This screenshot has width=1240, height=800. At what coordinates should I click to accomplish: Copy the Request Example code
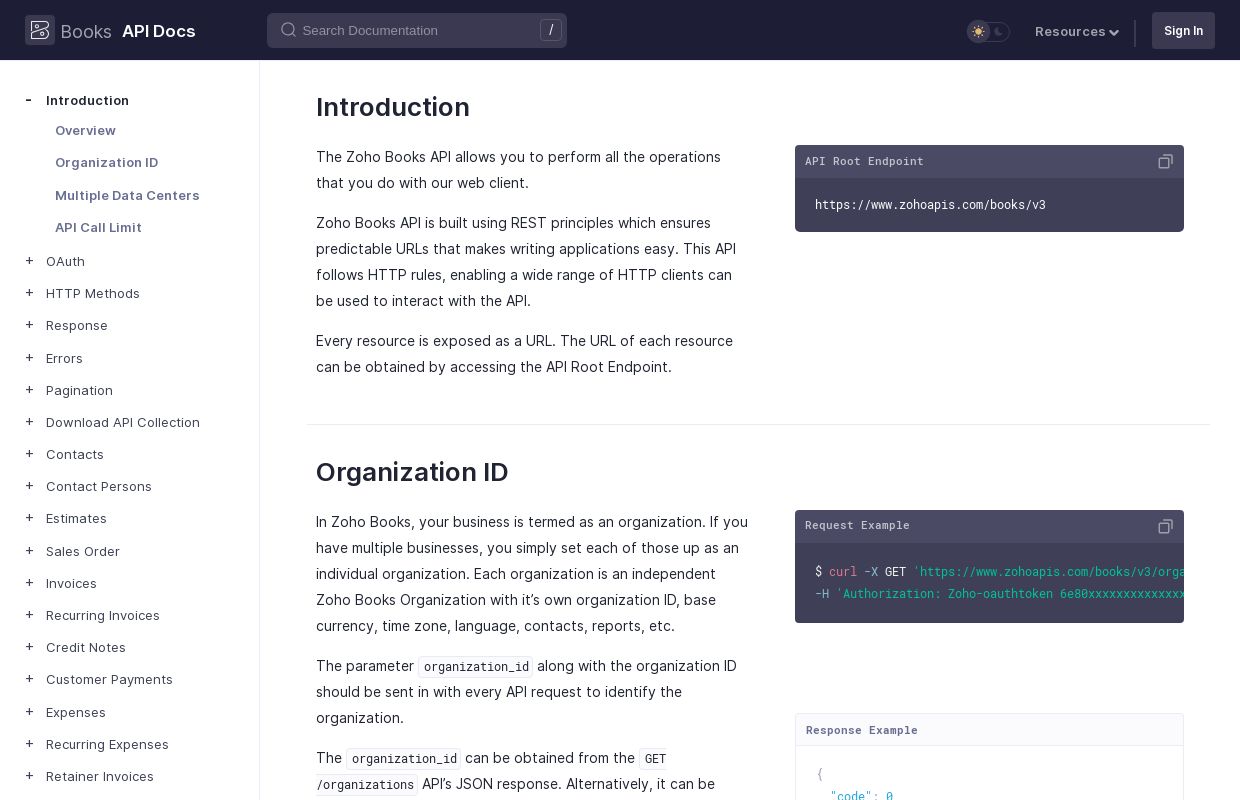[x=1165, y=526]
